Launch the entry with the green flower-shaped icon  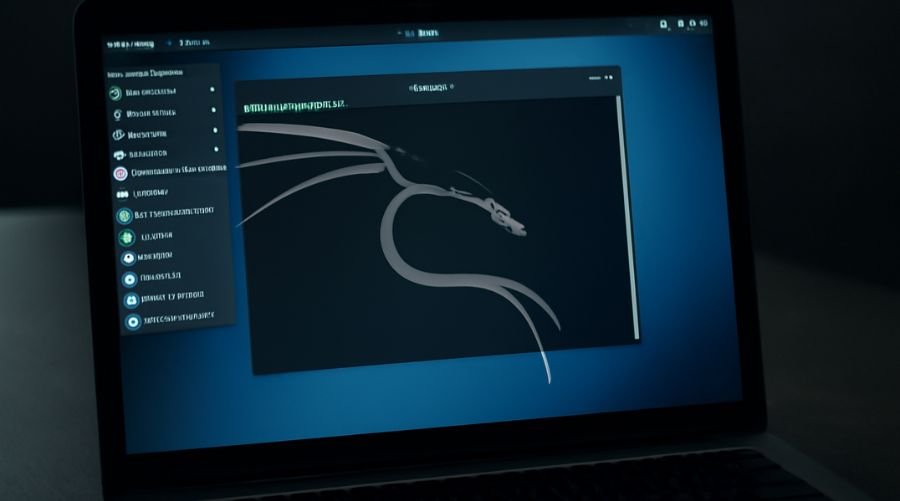coord(146,236)
